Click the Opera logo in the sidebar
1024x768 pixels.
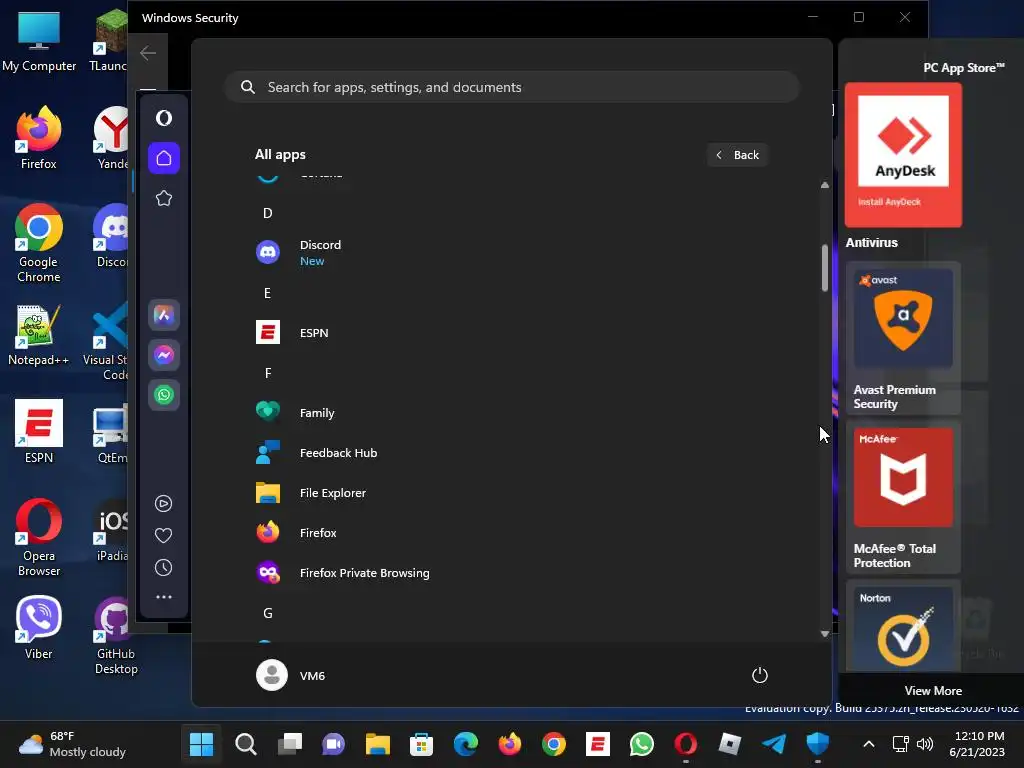click(164, 118)
